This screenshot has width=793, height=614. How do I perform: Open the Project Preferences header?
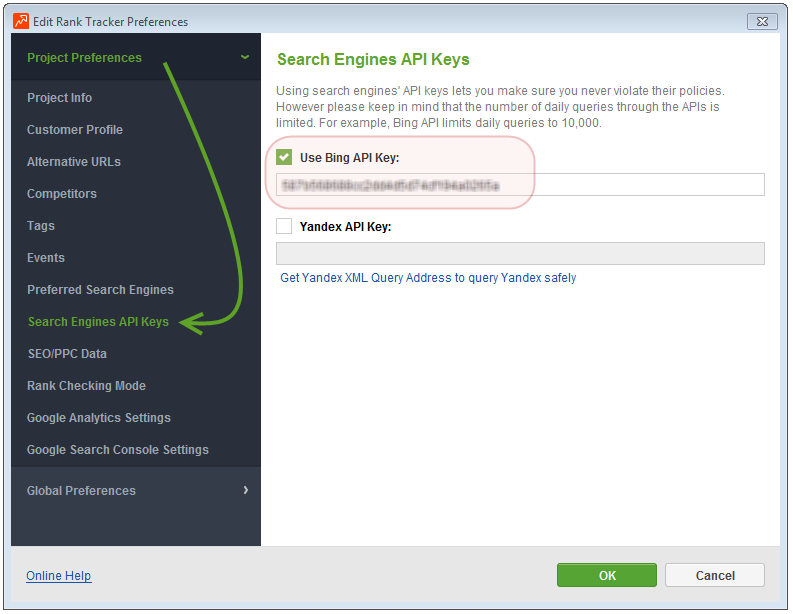tap(84, 58)
